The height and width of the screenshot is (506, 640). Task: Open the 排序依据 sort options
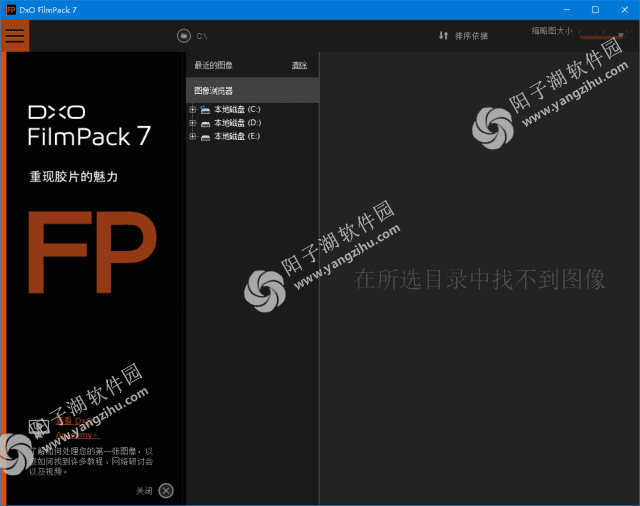coord(471,36)
